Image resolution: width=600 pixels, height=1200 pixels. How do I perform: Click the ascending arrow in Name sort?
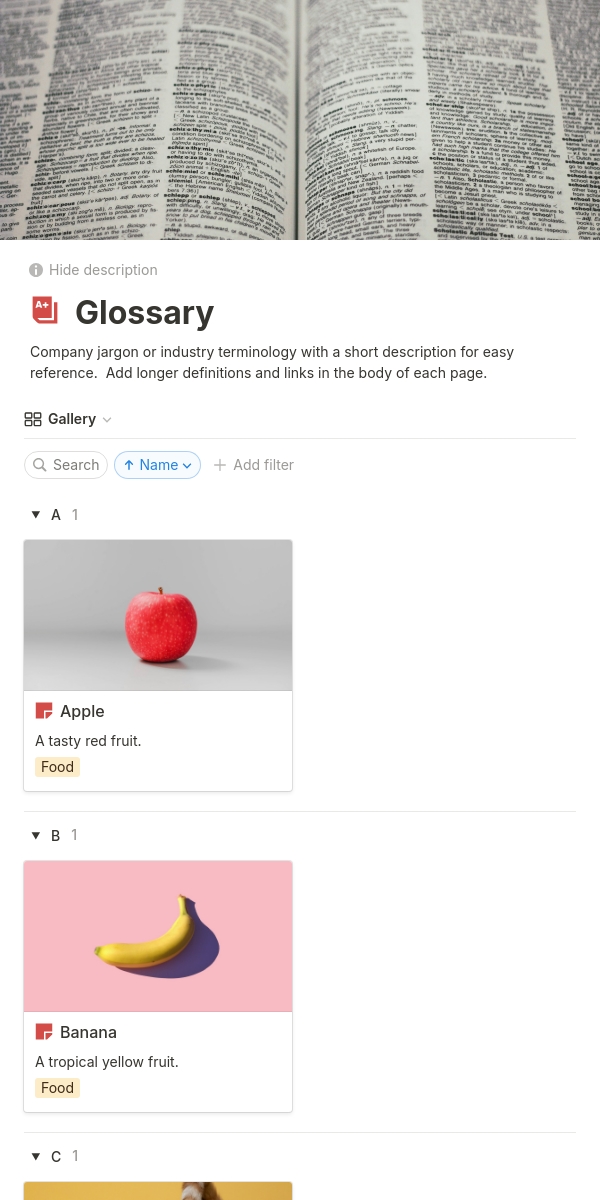pos(129,465)
